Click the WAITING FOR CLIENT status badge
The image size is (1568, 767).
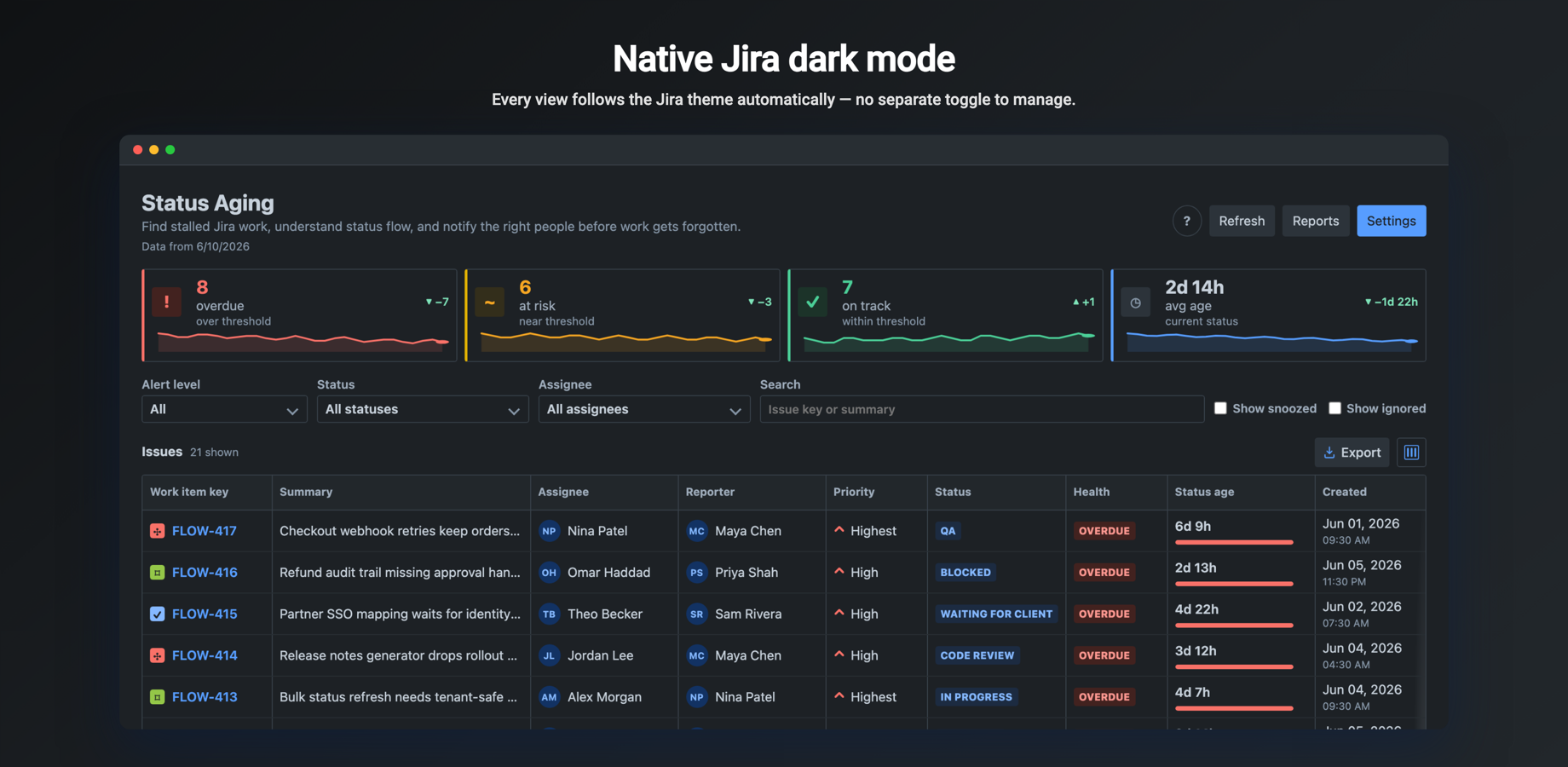[x=996, y=614]
